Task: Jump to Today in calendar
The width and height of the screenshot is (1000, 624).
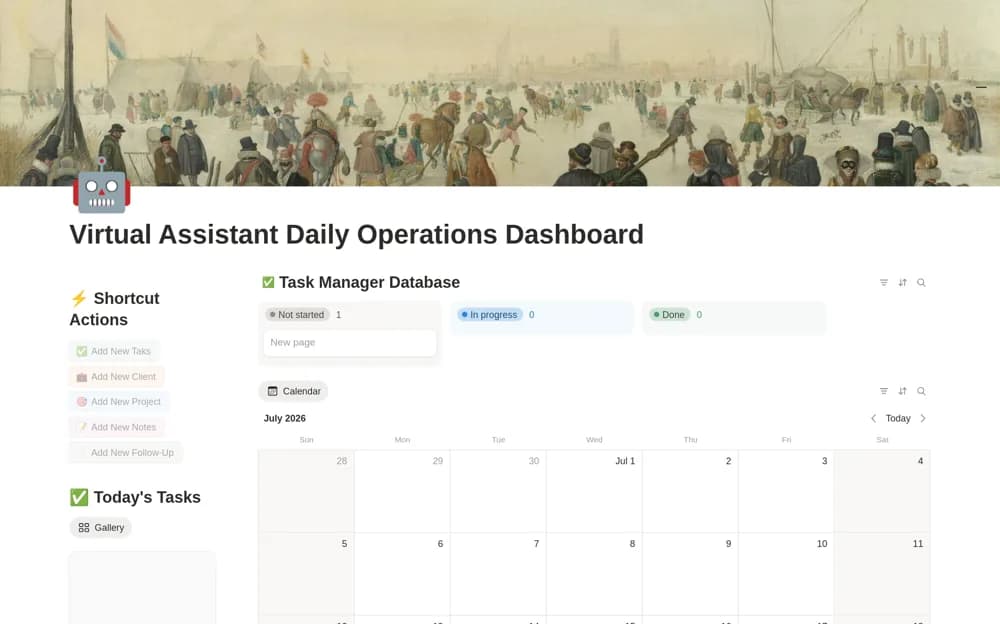Action: [897, 419]
